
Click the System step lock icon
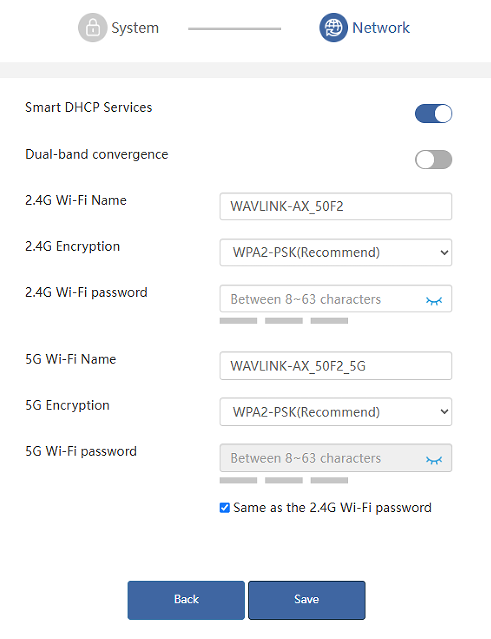(x=92, y=28)
